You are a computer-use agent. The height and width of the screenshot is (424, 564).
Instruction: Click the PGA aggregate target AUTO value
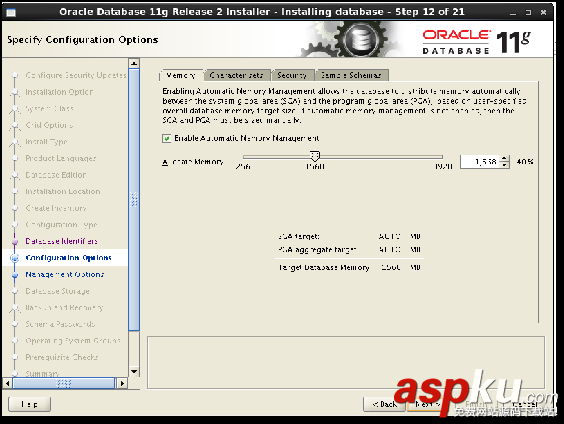[390, 249]
